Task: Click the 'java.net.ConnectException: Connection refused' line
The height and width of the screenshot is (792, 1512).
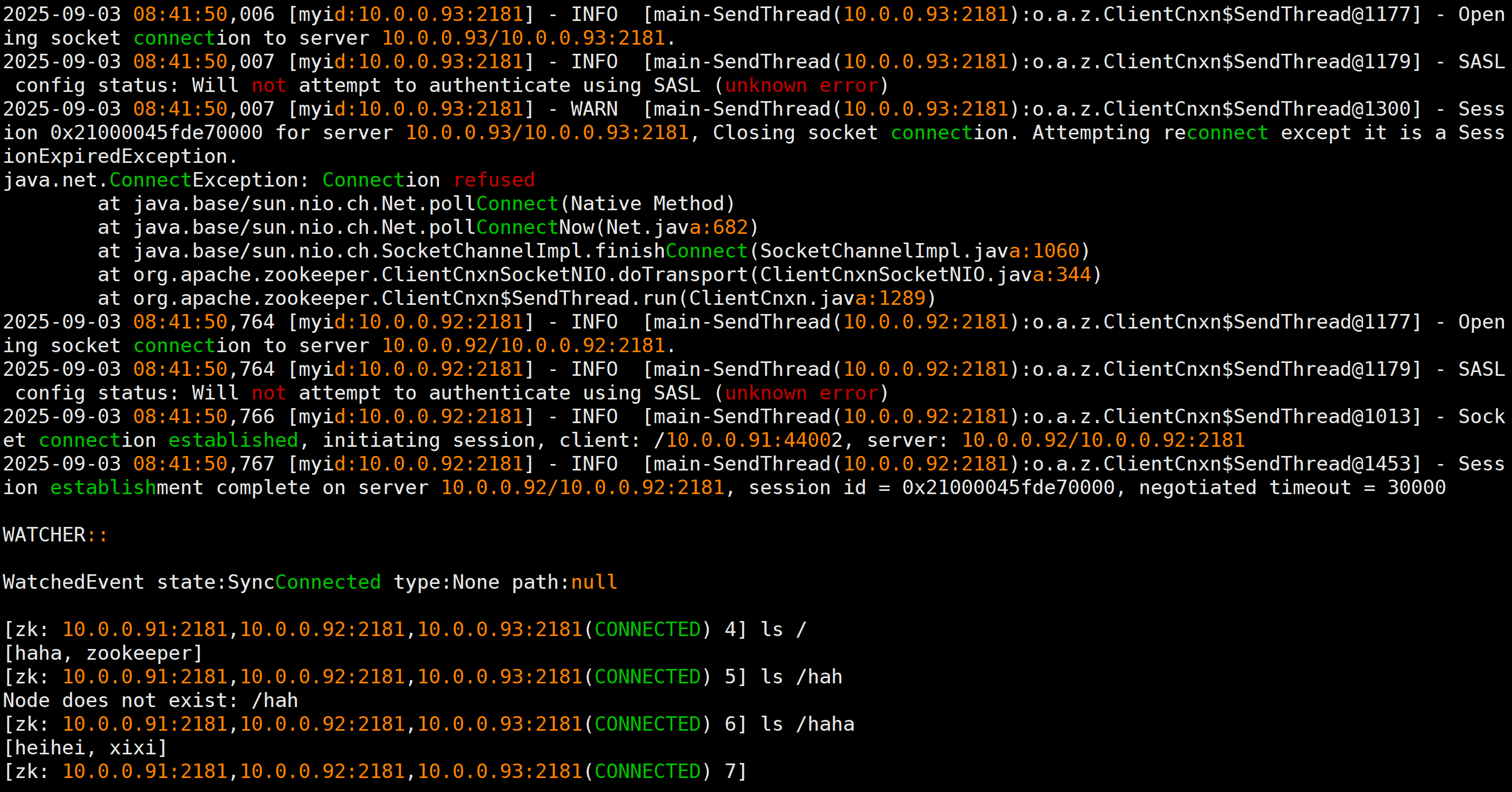Action: tap(269, 180)
